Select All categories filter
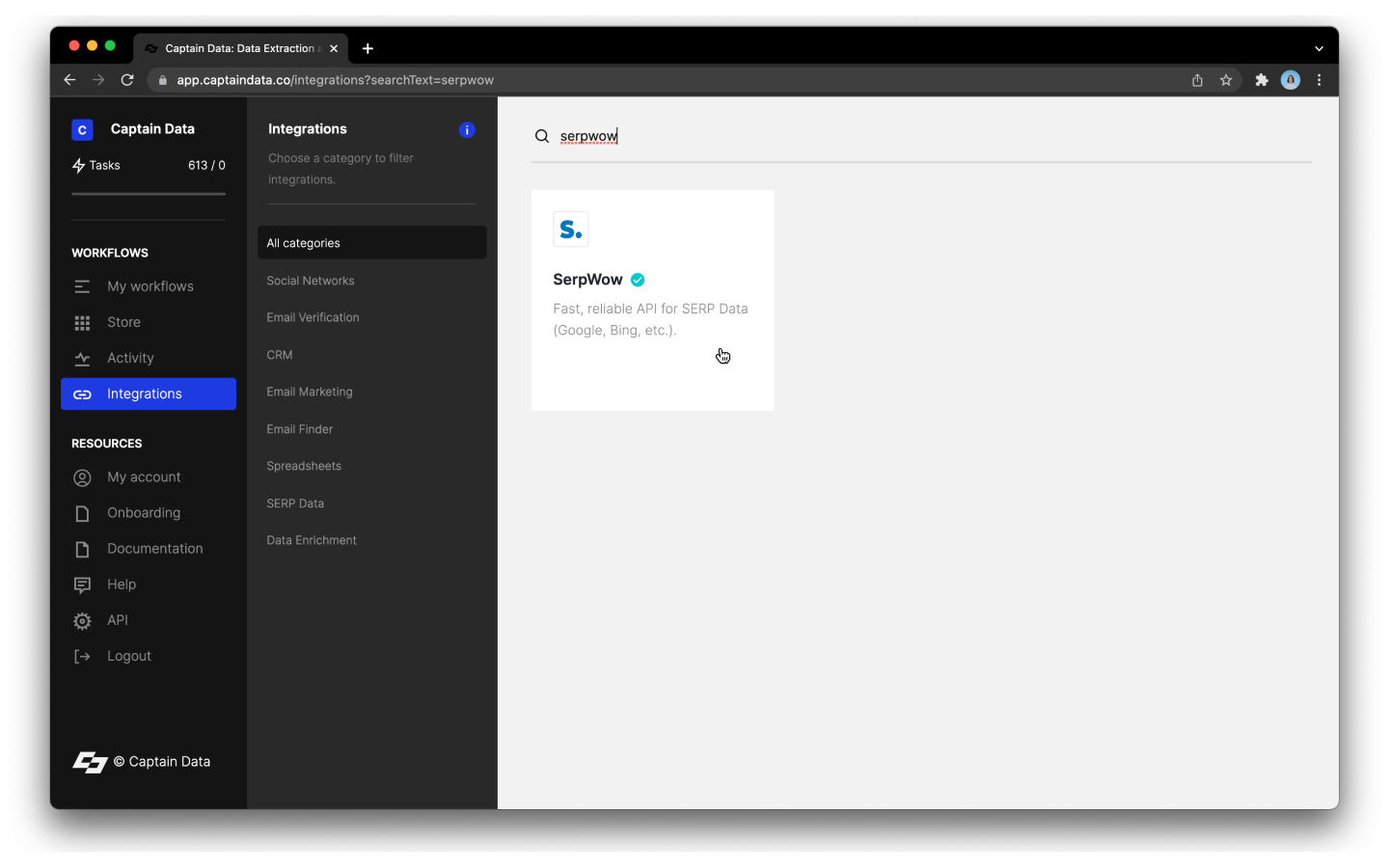This screenshot has height=868, width=1389. [x=372, y=243]
